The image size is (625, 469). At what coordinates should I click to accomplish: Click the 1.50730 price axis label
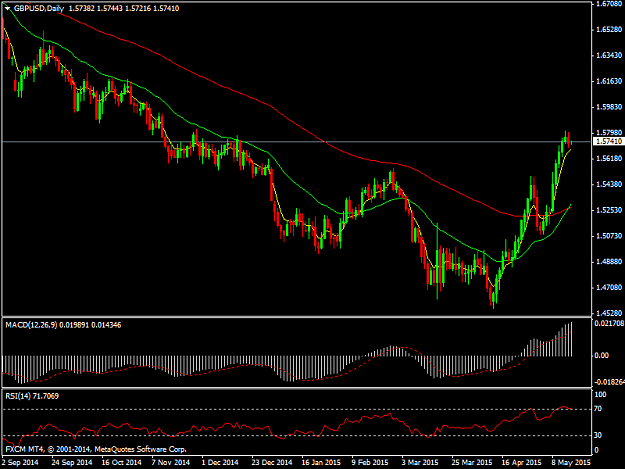[609, 236]
